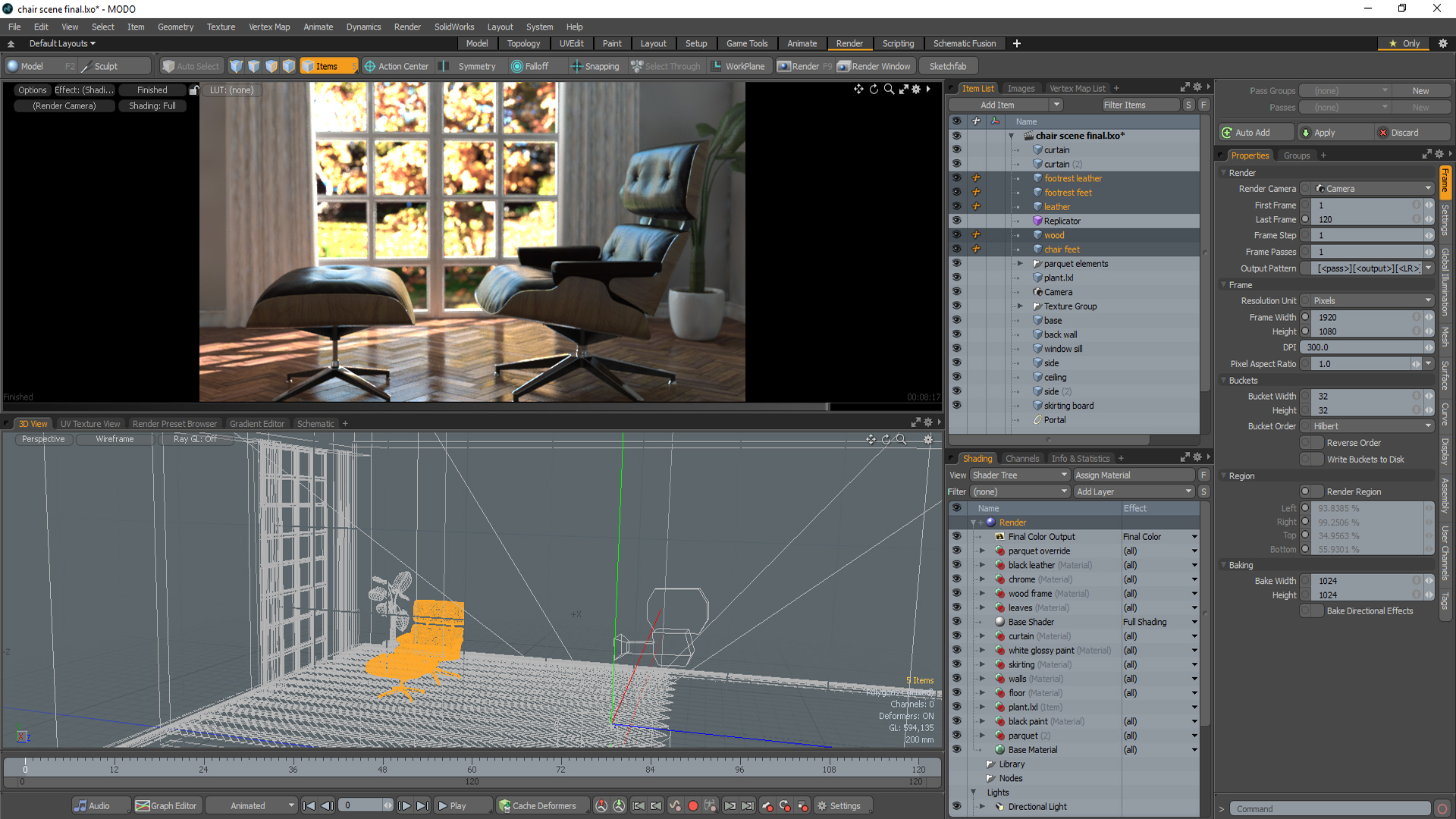
Task: Open the Add Layer dropdown
Action: click(x=1134, y=492)
